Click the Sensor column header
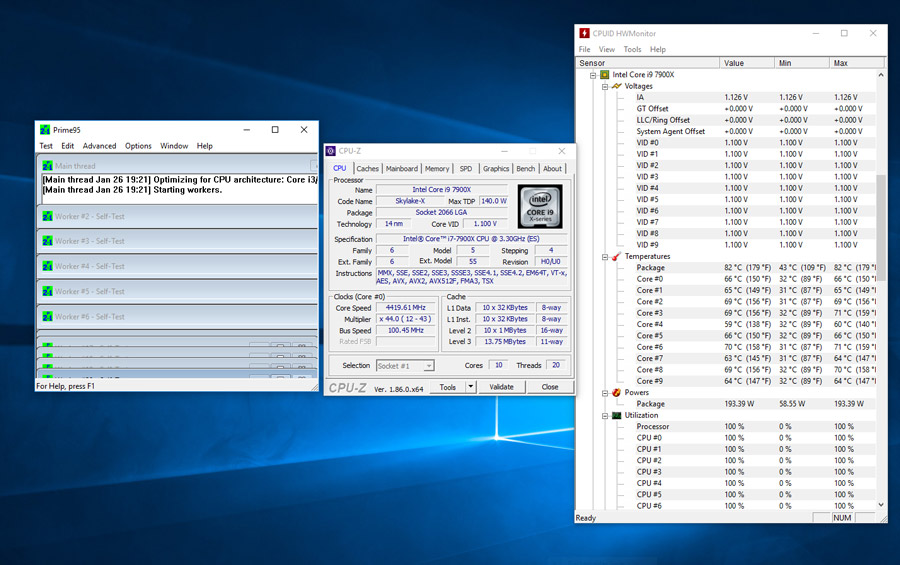Viewport: 900px width, 565px height. [647, 63]
